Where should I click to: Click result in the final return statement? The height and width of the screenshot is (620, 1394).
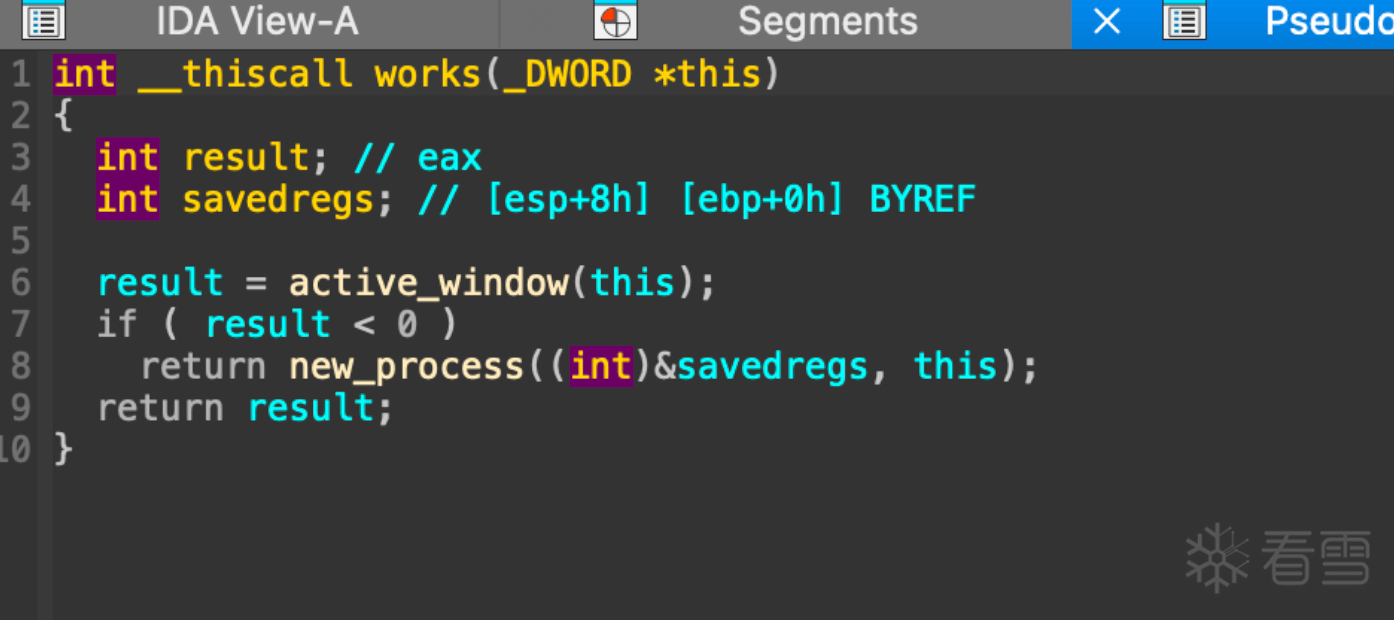pyautogui.click(x=310, y=408)
